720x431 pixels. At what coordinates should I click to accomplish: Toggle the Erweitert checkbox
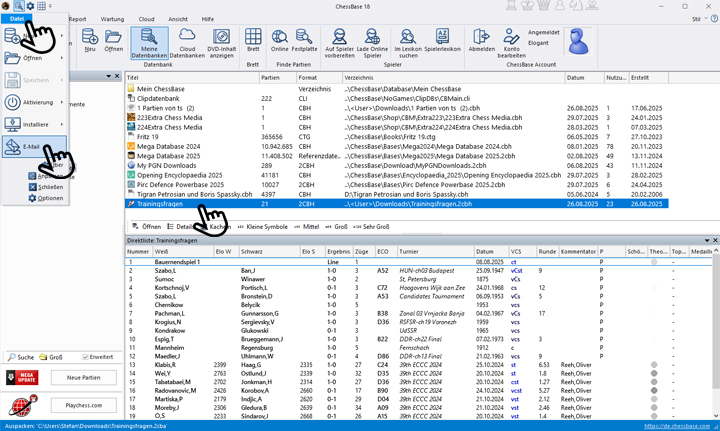86,357
